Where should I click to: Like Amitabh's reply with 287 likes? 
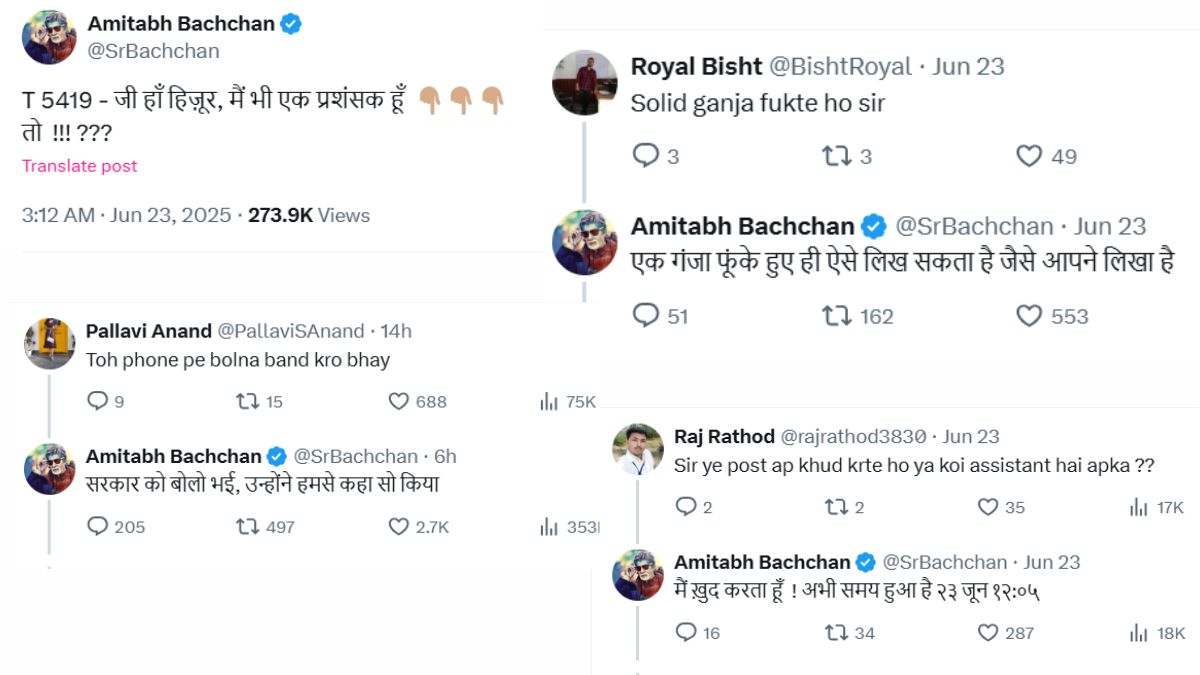[x=988, y=632]
